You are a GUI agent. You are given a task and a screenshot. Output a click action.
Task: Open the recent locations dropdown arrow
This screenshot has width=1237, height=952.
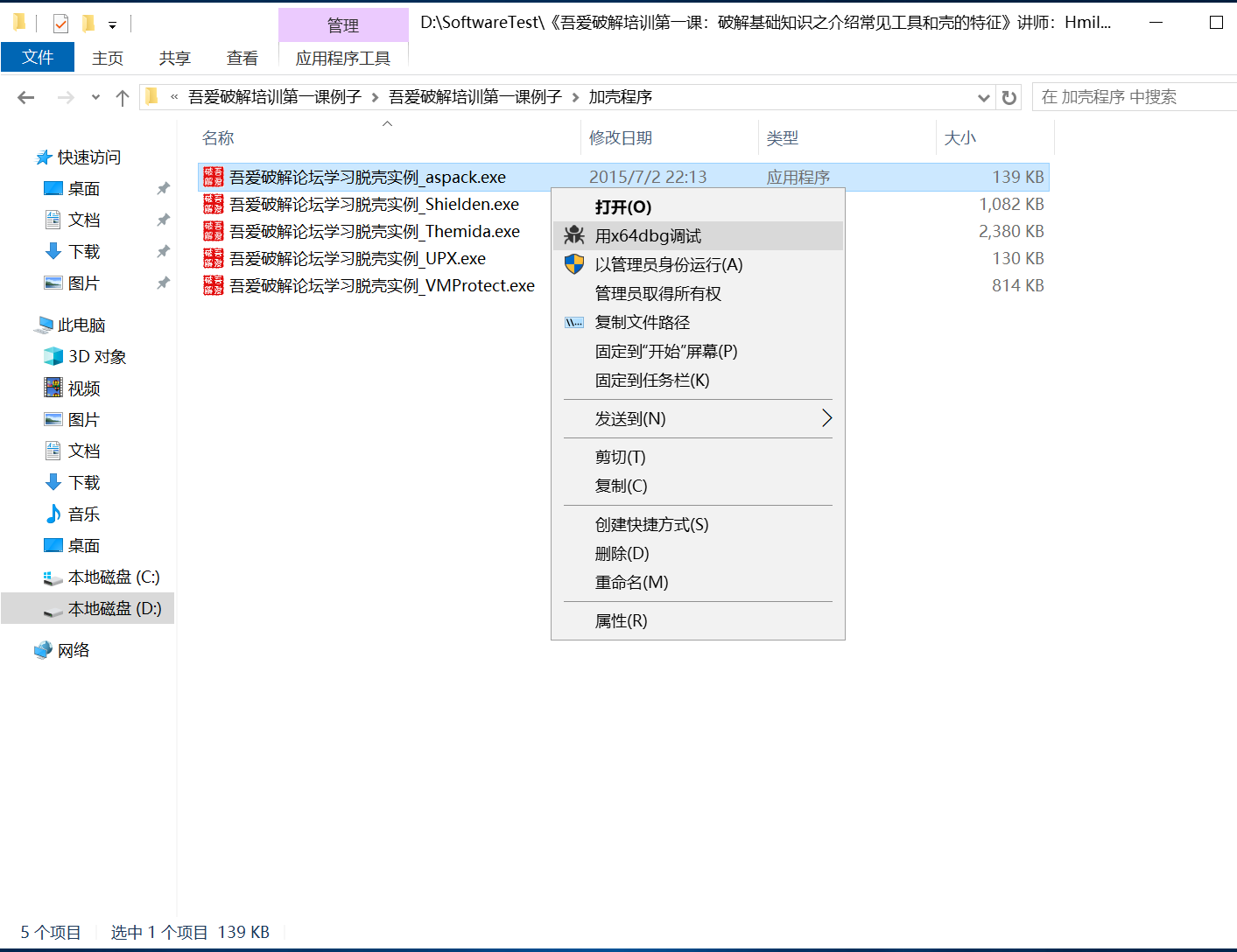(95, 97)
